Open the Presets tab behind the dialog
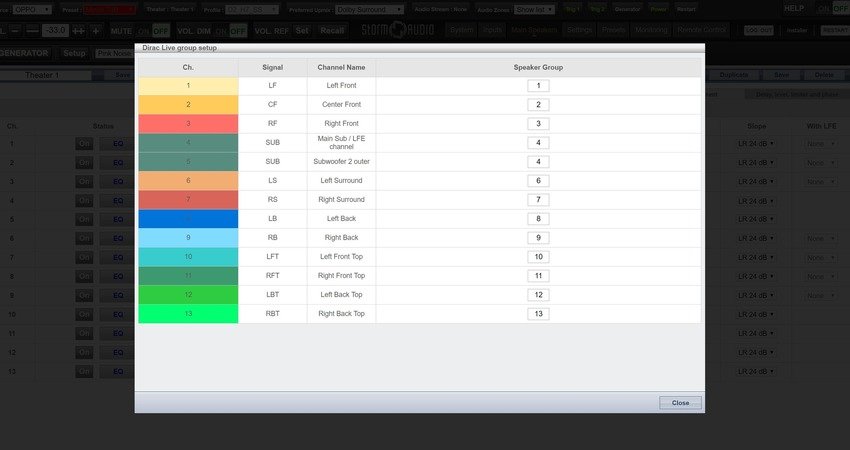The height and width of the screenshot is (450, 850). tap(613, 30)
